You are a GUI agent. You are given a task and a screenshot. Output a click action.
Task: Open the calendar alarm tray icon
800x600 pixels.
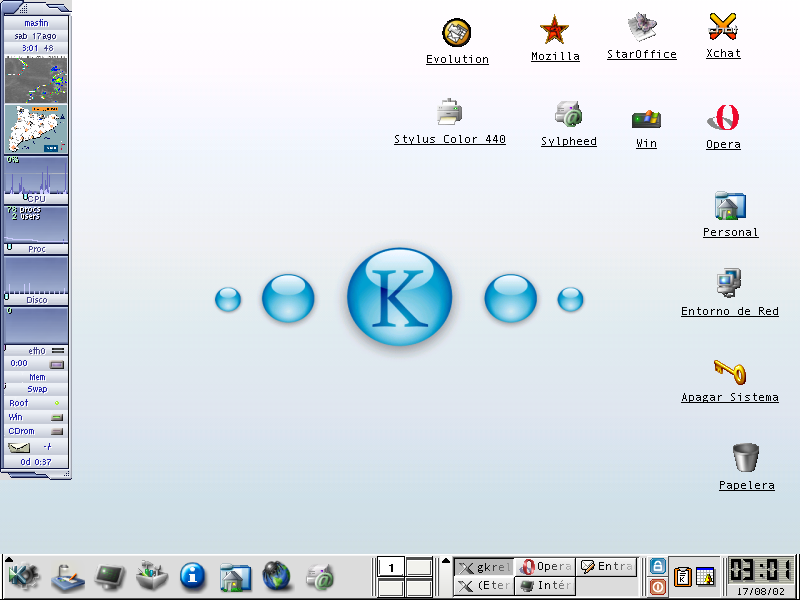pos(706,577)
